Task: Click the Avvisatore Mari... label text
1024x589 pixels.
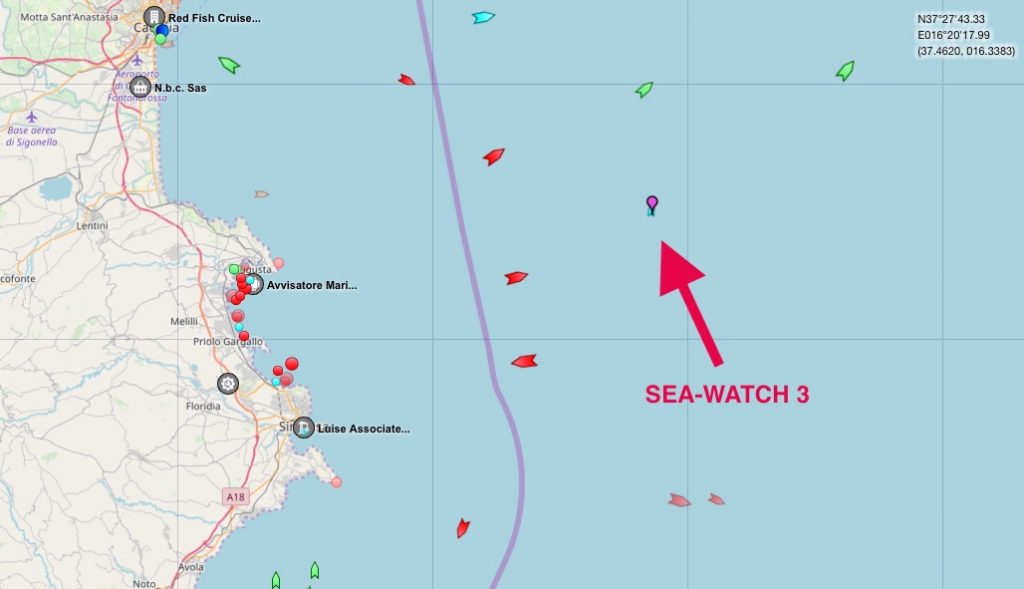Action: [312, 285]
